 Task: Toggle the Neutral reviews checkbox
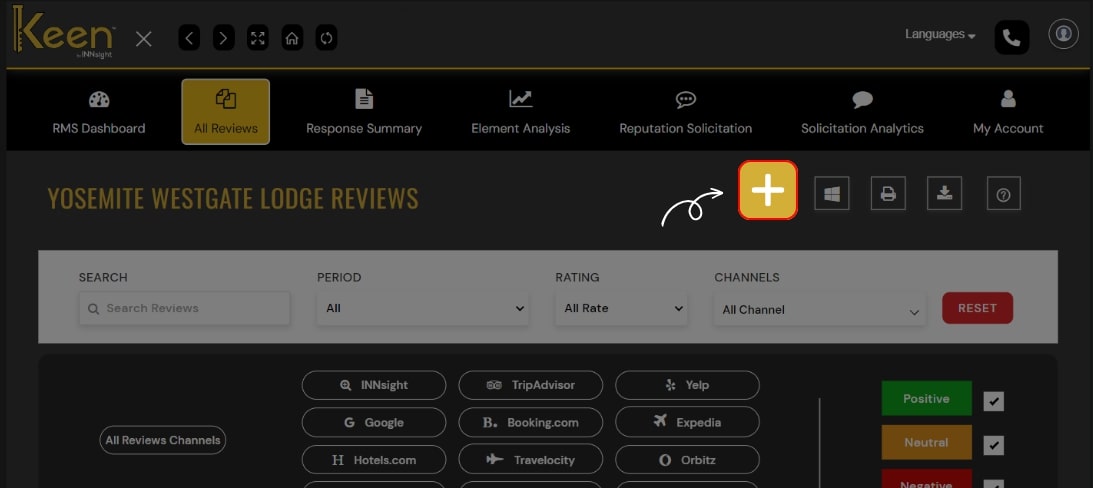(994, 445)
